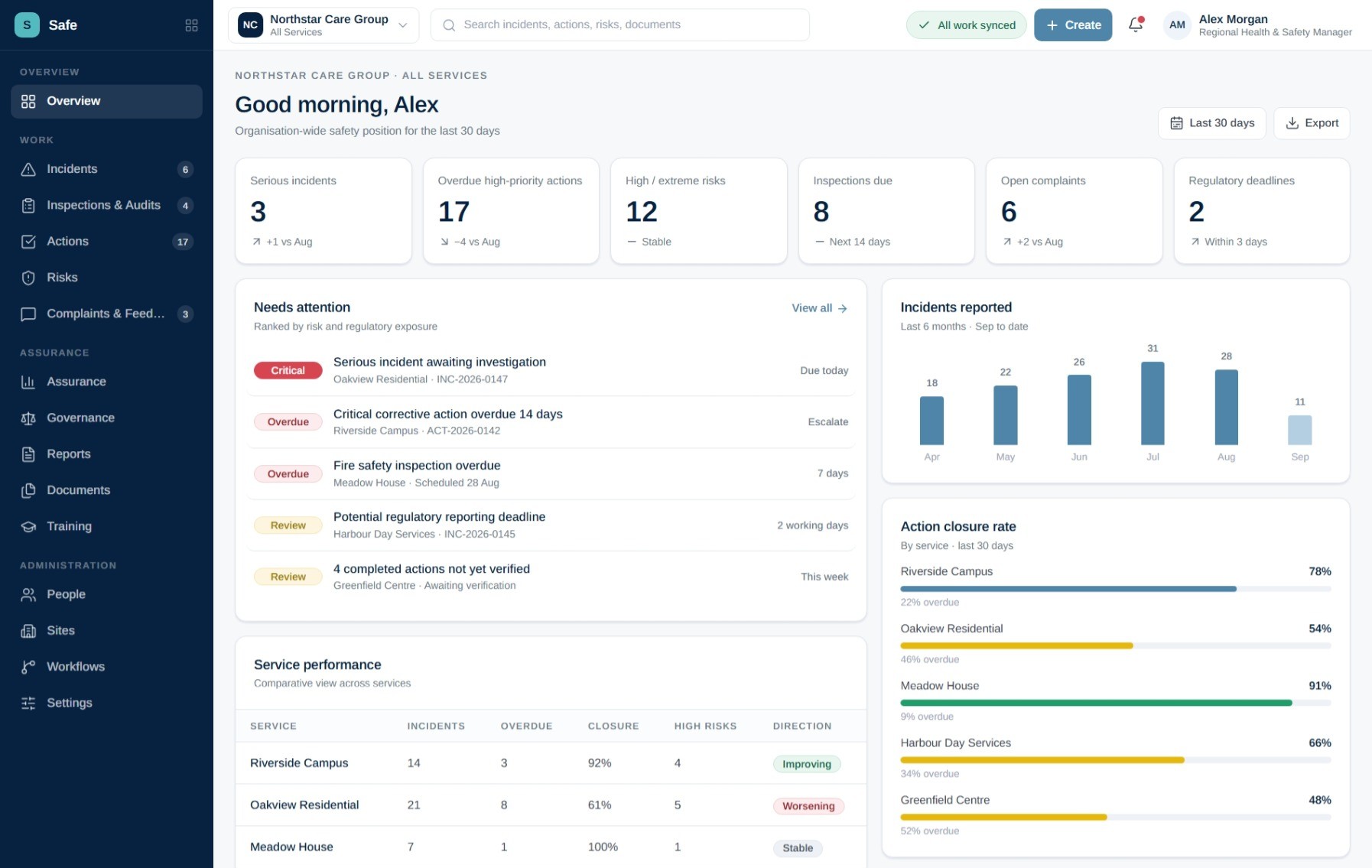Click the Incidents warning triangle icon
Screen dimensions: 1372x868
tap(28, 169)
